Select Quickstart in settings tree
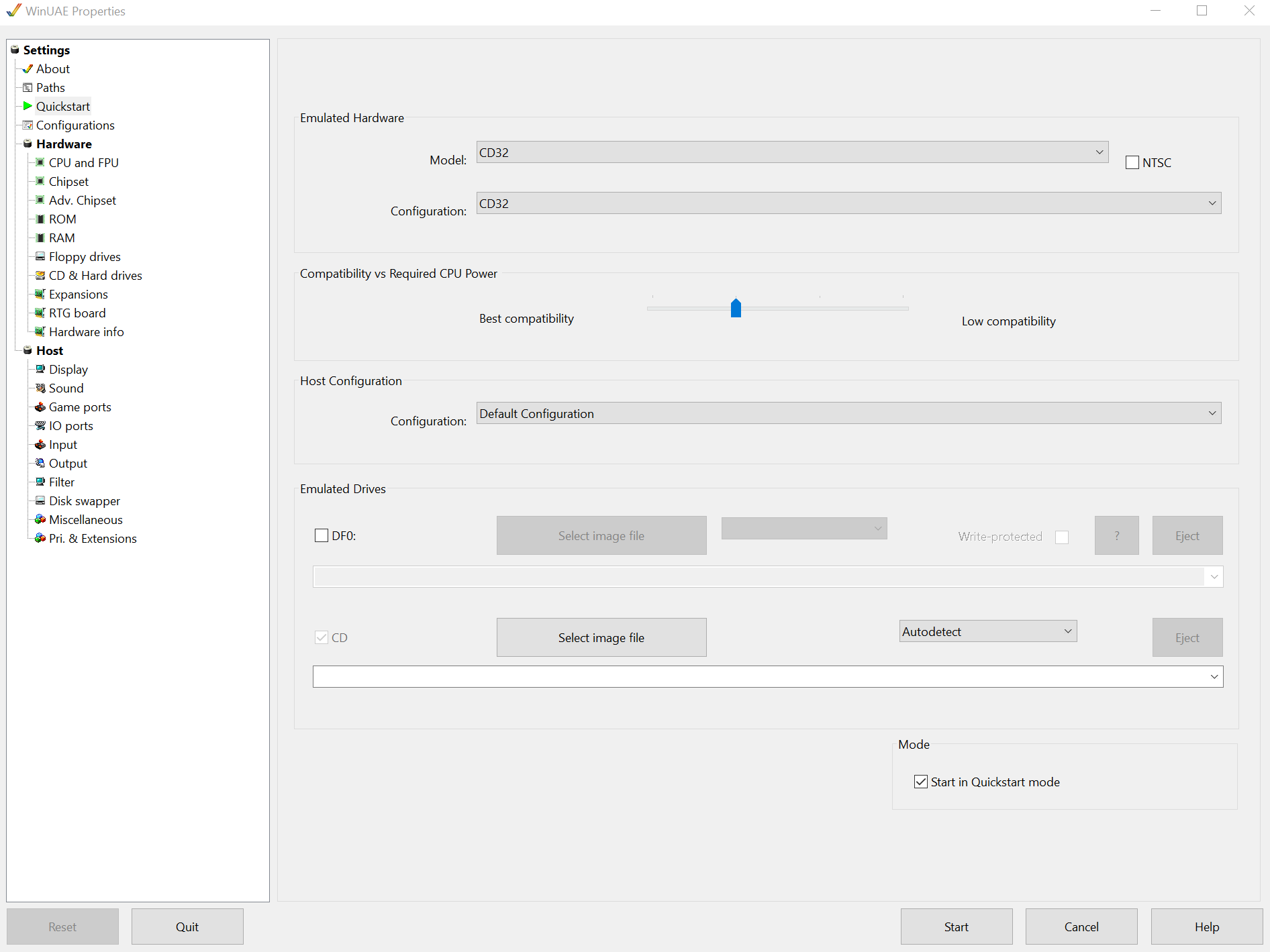Image resolution: width=1270 pixels, height=952 pixels. click(63, 107)
